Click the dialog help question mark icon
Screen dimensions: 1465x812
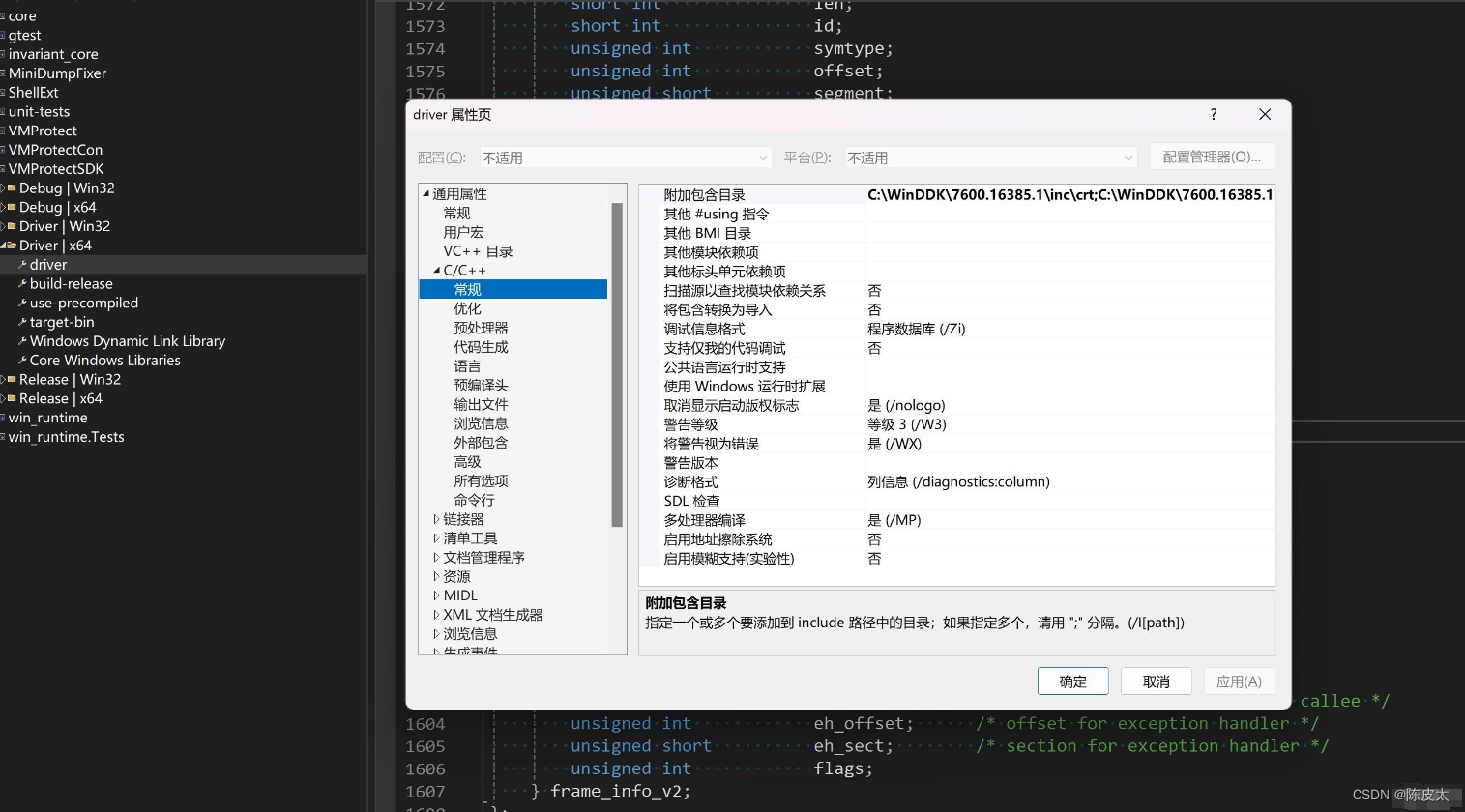[1213, 114]
